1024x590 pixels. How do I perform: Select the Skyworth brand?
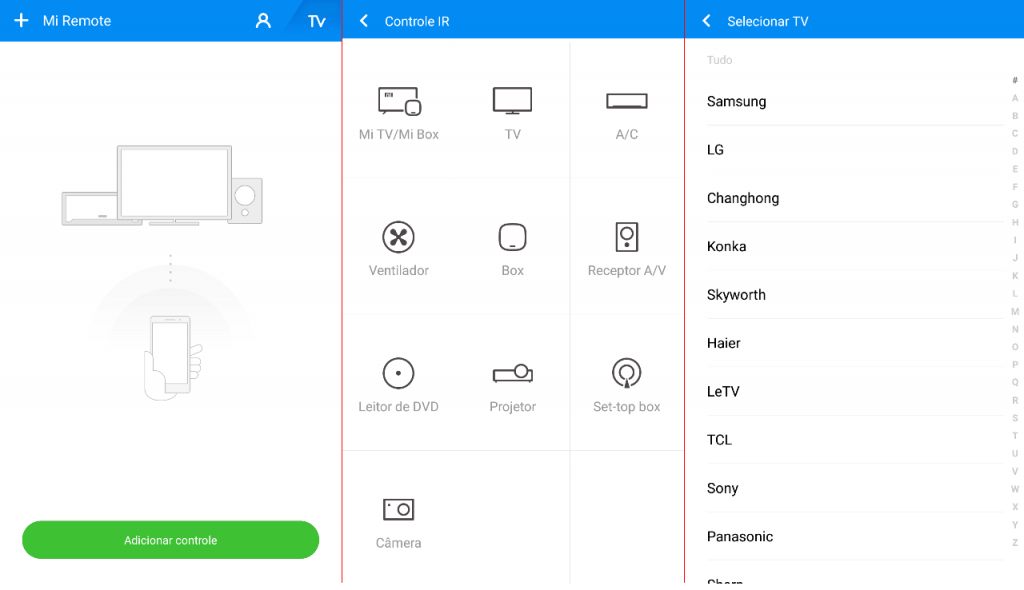pyautogui.click(x=855, y=295)
